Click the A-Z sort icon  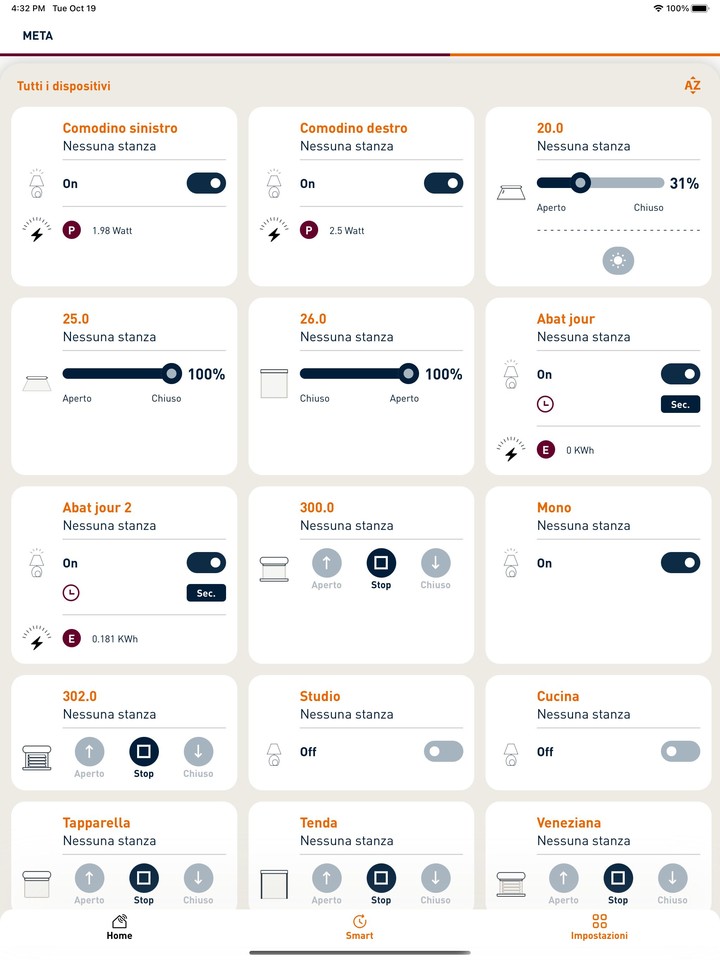coord(692,86)
